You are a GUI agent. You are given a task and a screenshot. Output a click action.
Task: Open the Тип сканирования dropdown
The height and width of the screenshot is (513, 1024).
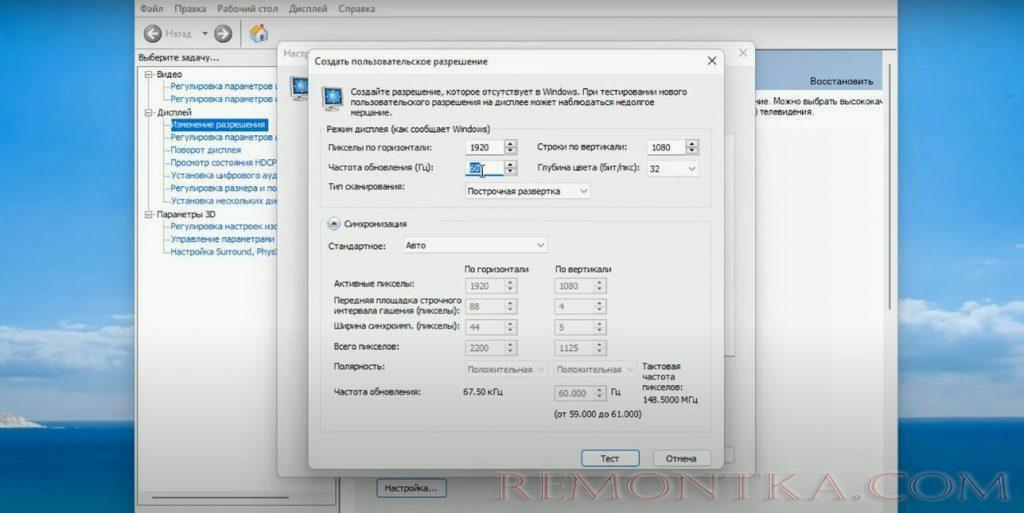pyautogui.click(x=528, y=191)
